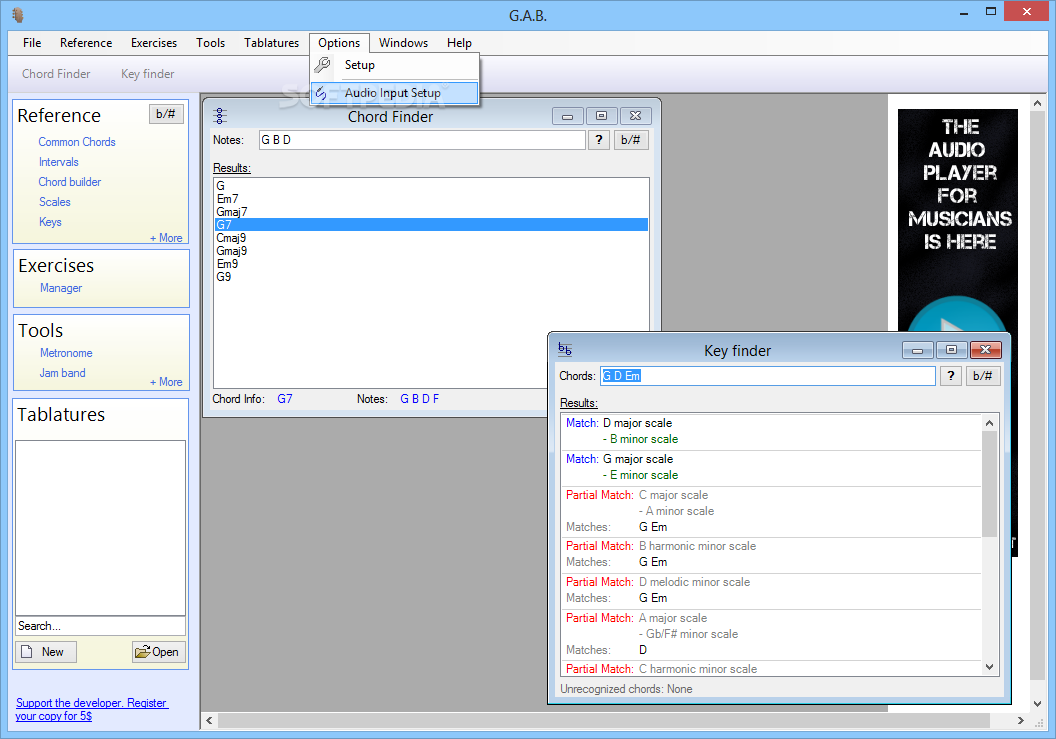Select the Gmaj7 chord result
The width and height of the screenshot is (1056, 739).
pos(431,212)
